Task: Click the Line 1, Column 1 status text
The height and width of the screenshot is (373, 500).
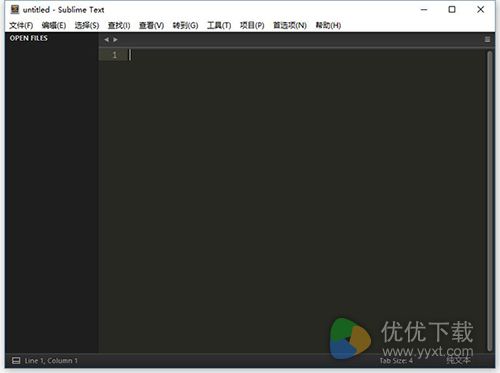Action: (x=51, y=361)
